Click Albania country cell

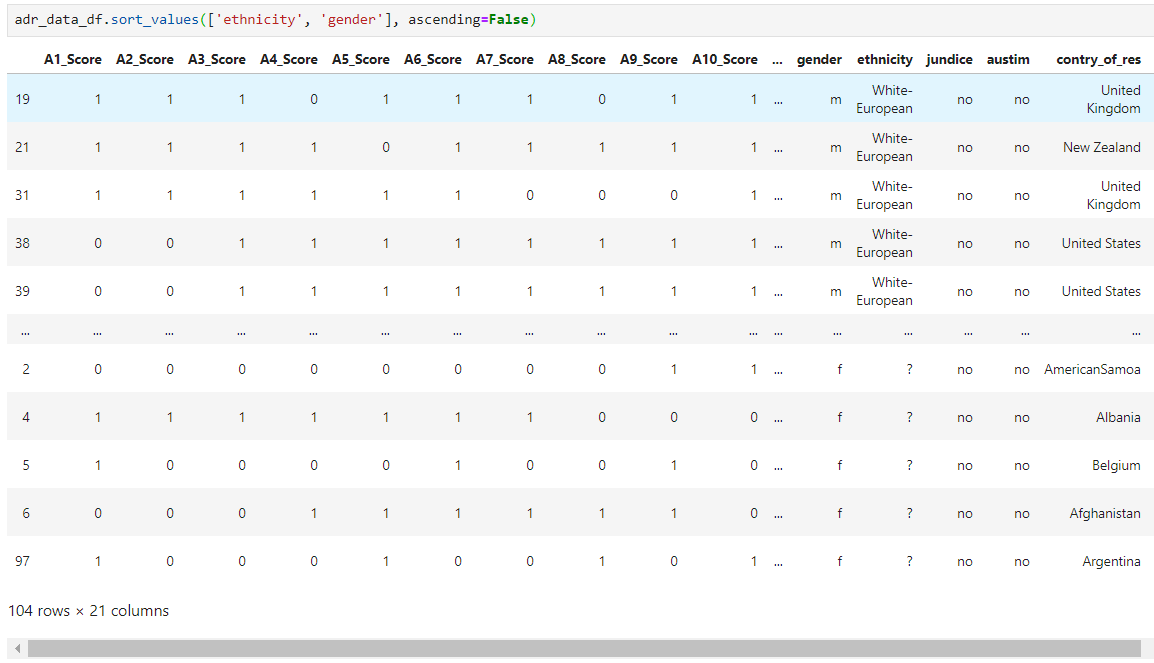tap(1118, 417)
